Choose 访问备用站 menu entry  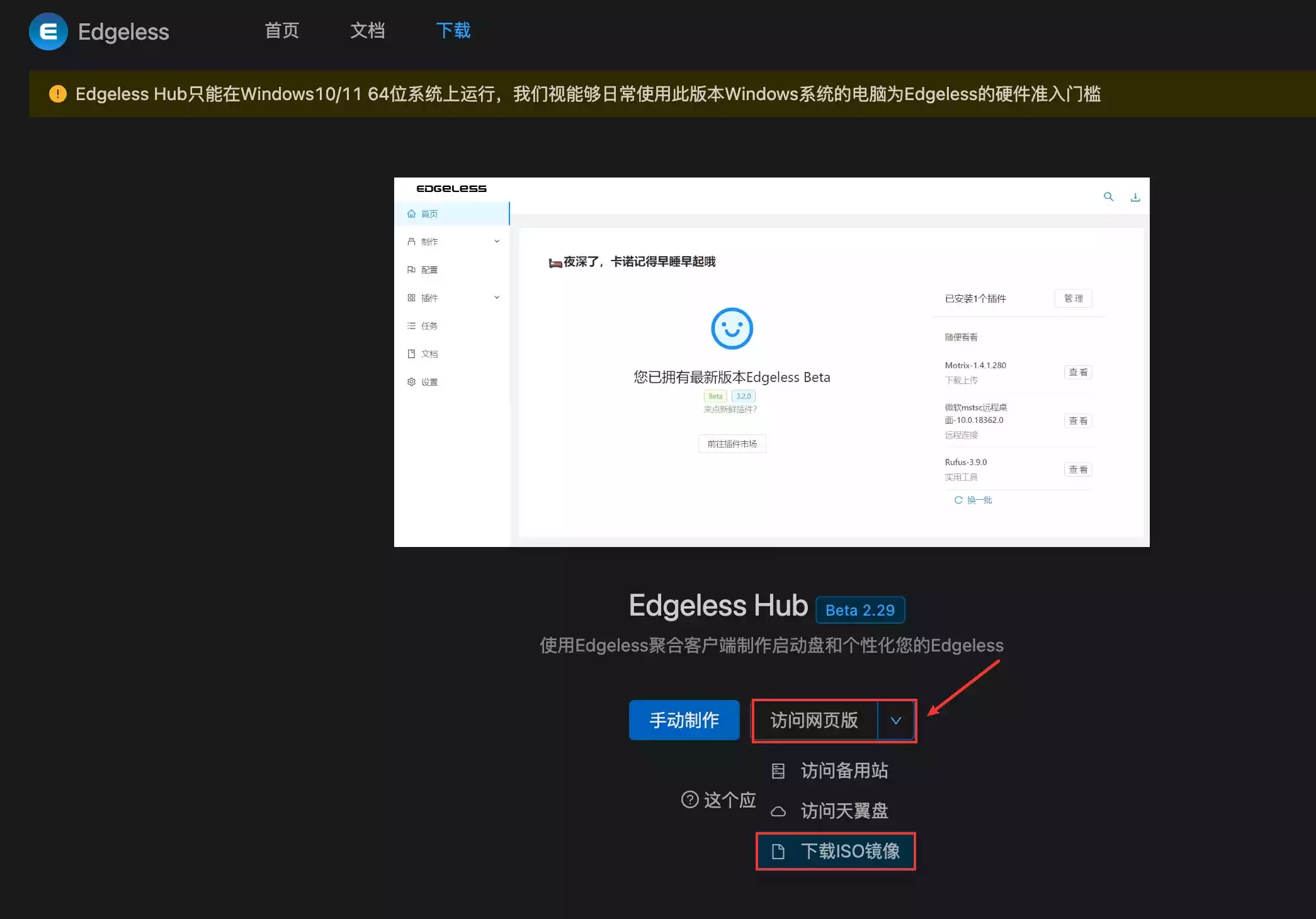(844, 770)
